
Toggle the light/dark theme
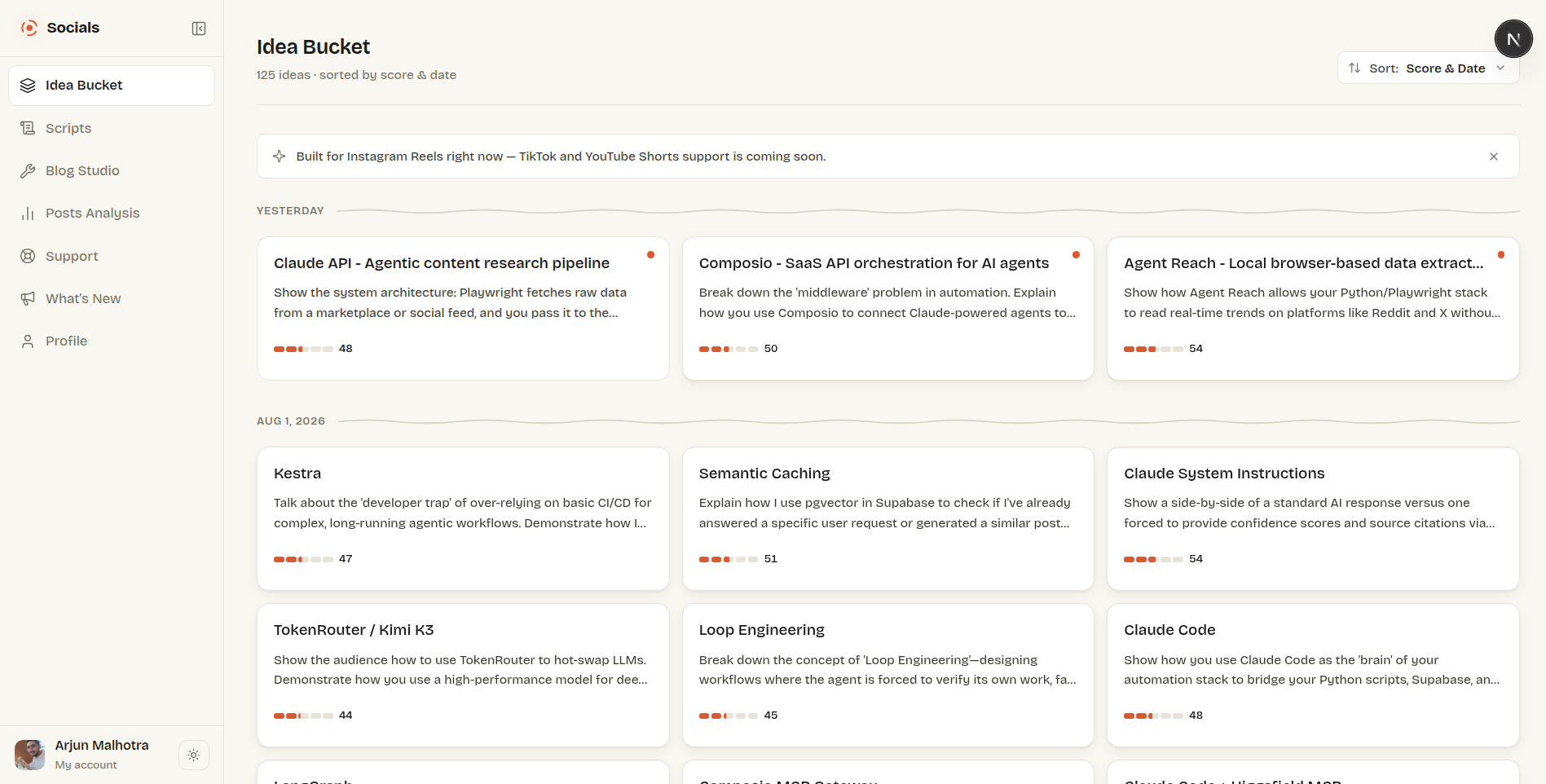(194, 755)
